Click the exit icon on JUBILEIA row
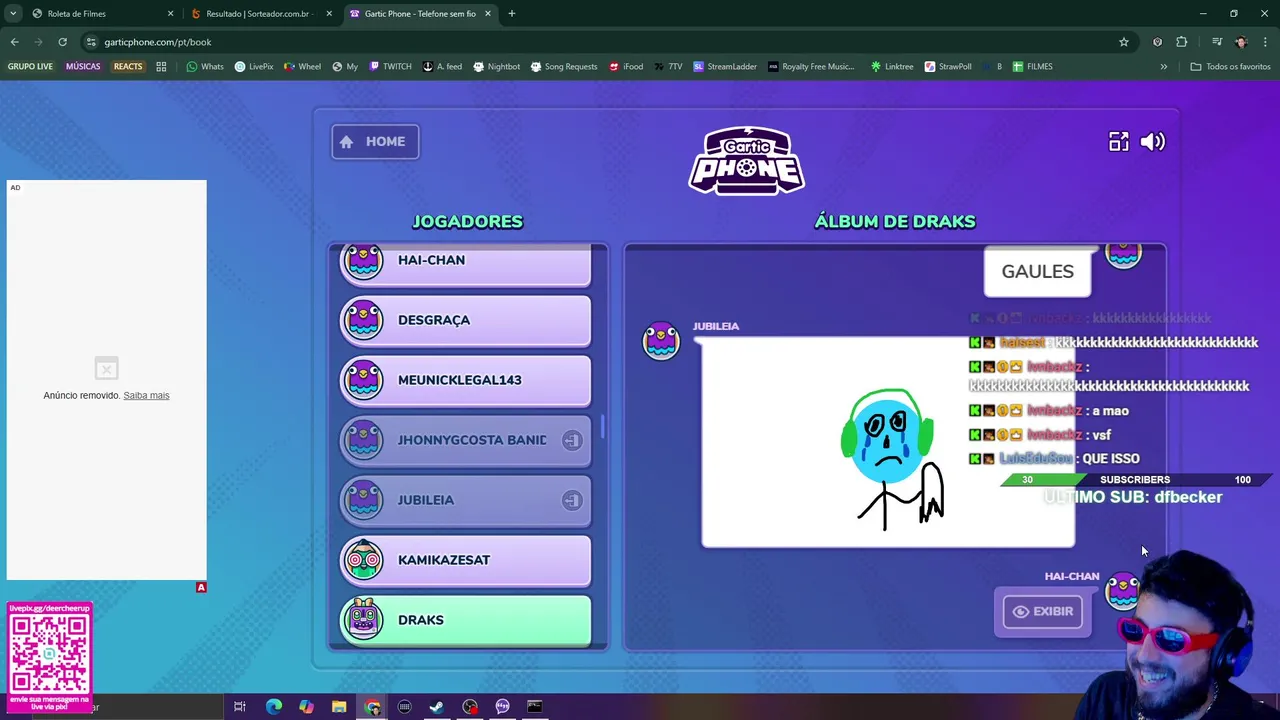The image size is (1280, 720). click(x=571, y=500)
